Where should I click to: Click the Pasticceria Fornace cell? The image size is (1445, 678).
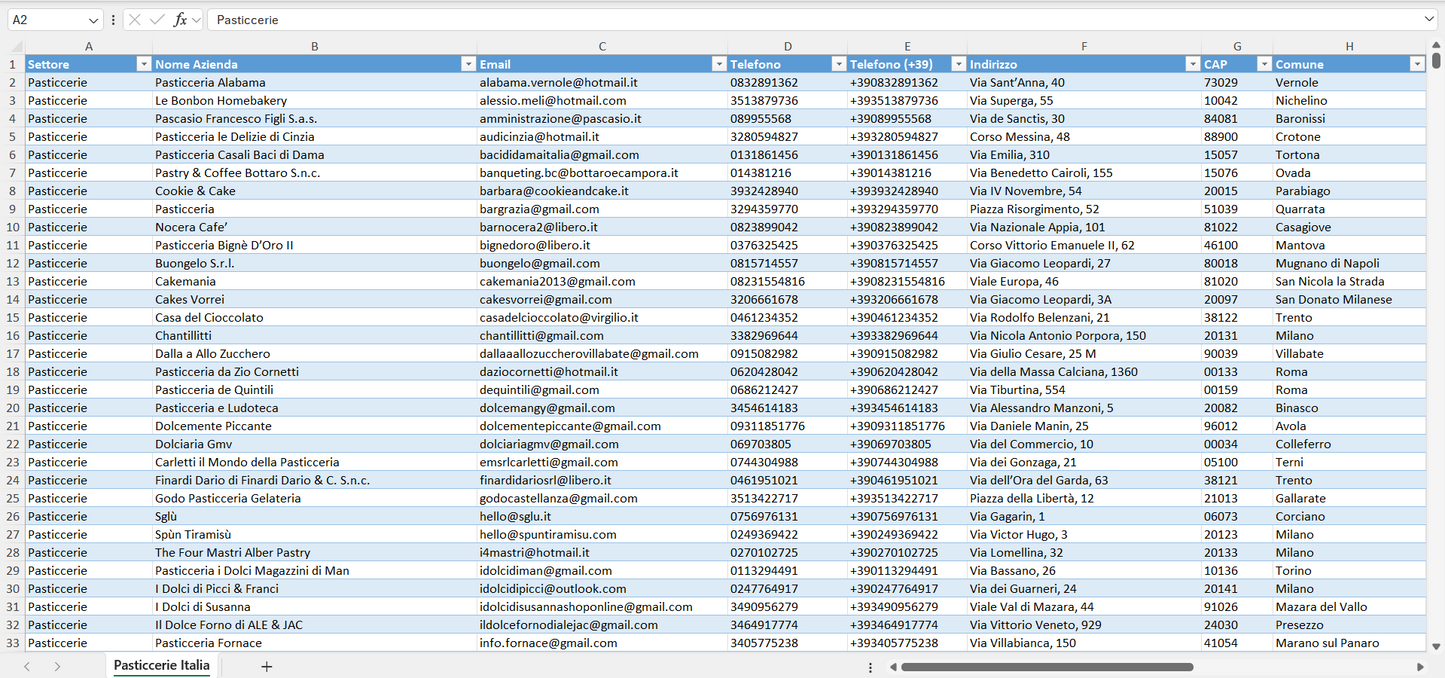(x=315, y=643)
